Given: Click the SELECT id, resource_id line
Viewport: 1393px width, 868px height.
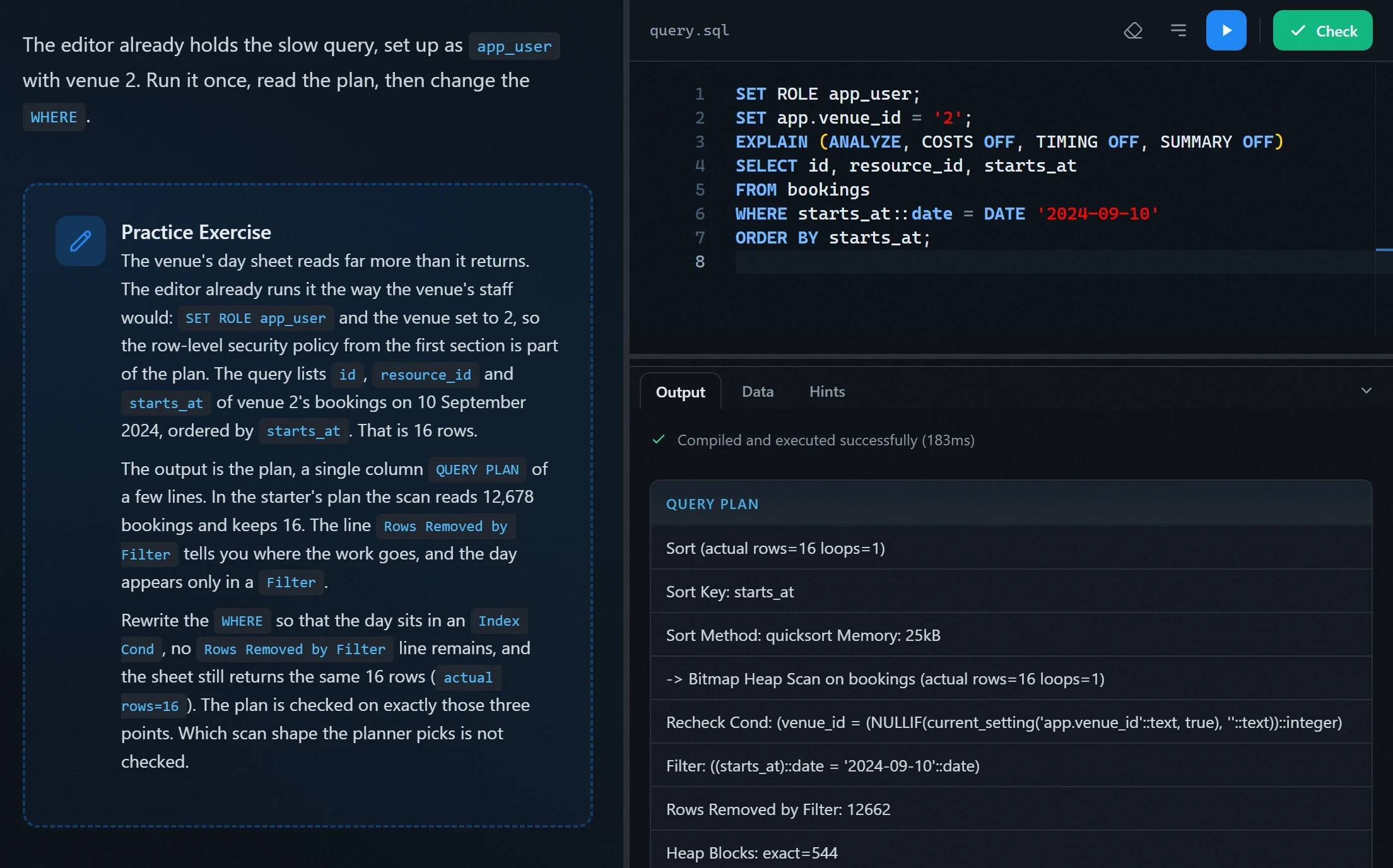Looking at the screenshot, I should click(x=905, y=166).
